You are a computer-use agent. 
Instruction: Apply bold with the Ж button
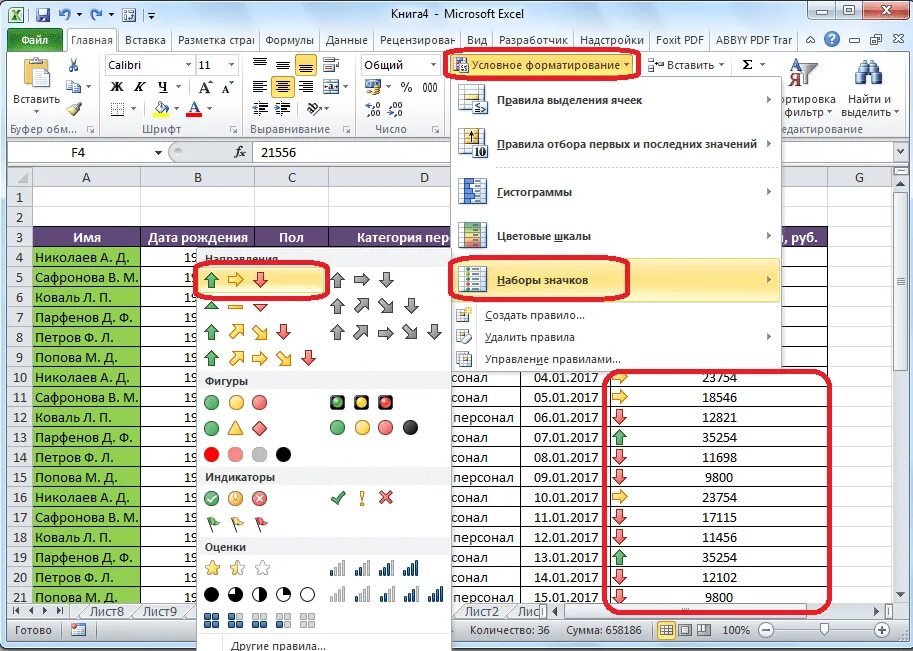pos(117,87)
